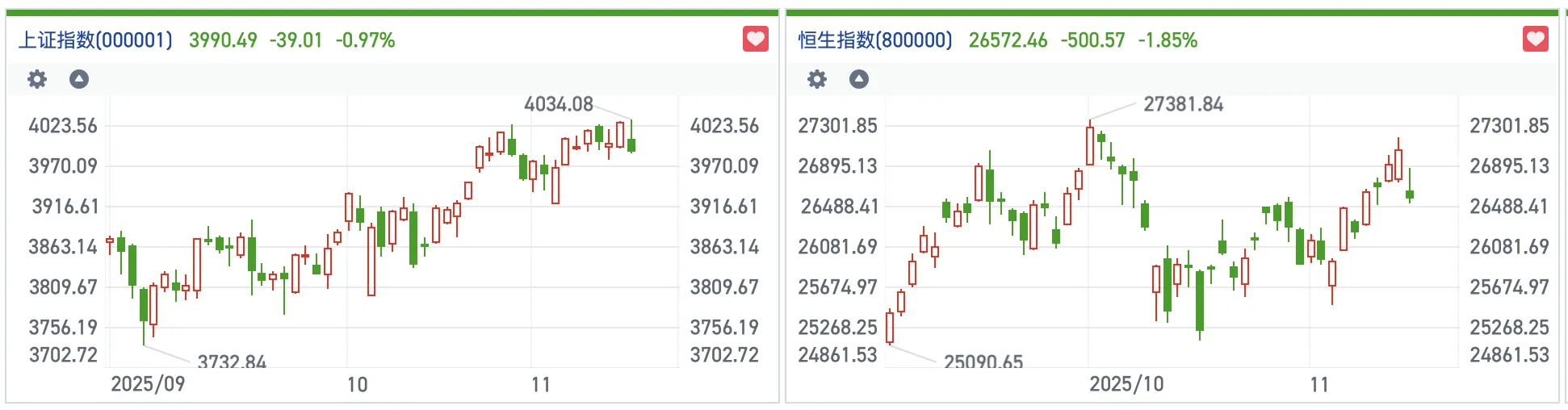1568x410 pixels.
Task: Toggle the heart favorite for 恒生指数
Action: (1536, 39)
